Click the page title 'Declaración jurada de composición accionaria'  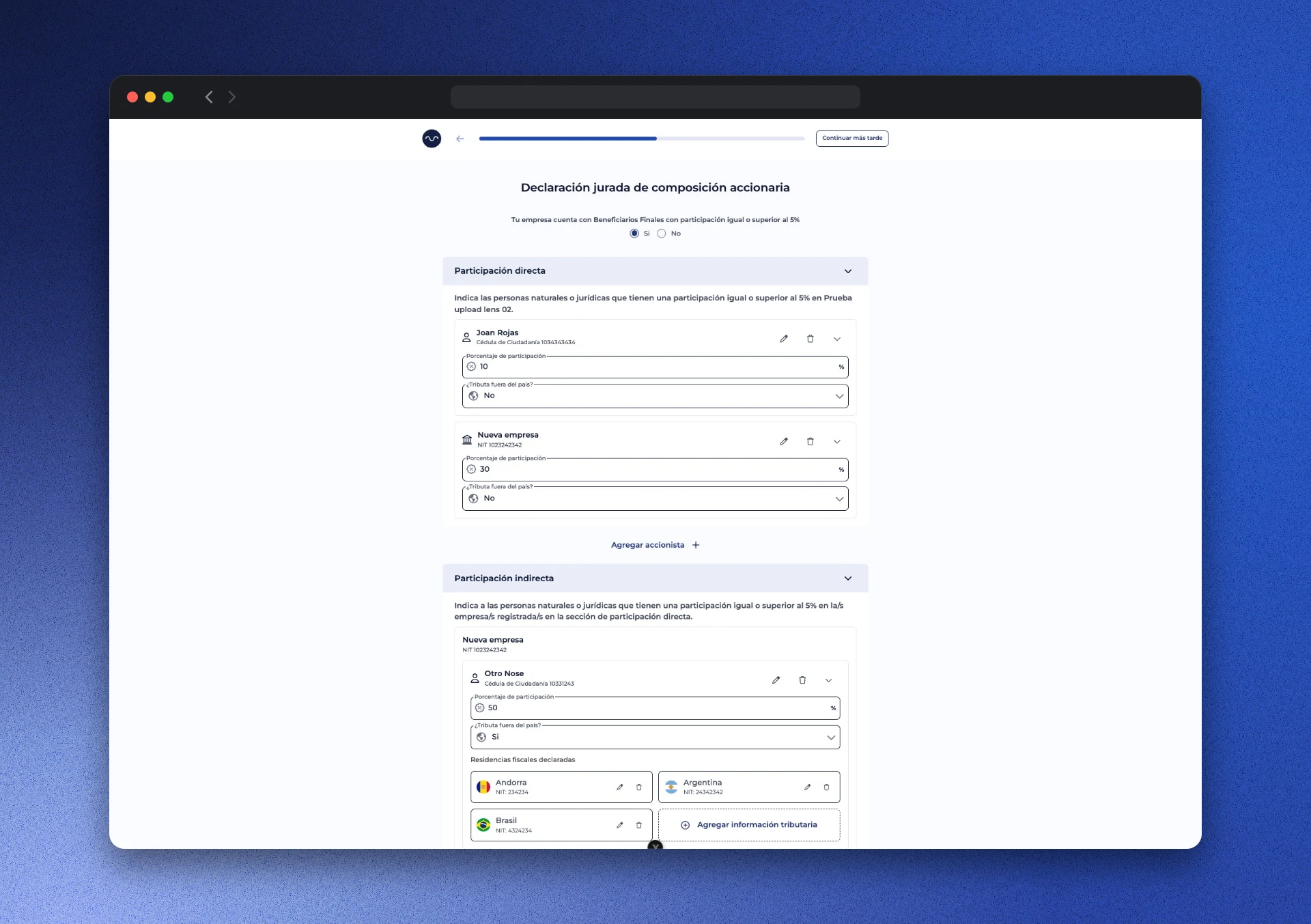coord(655,188)
